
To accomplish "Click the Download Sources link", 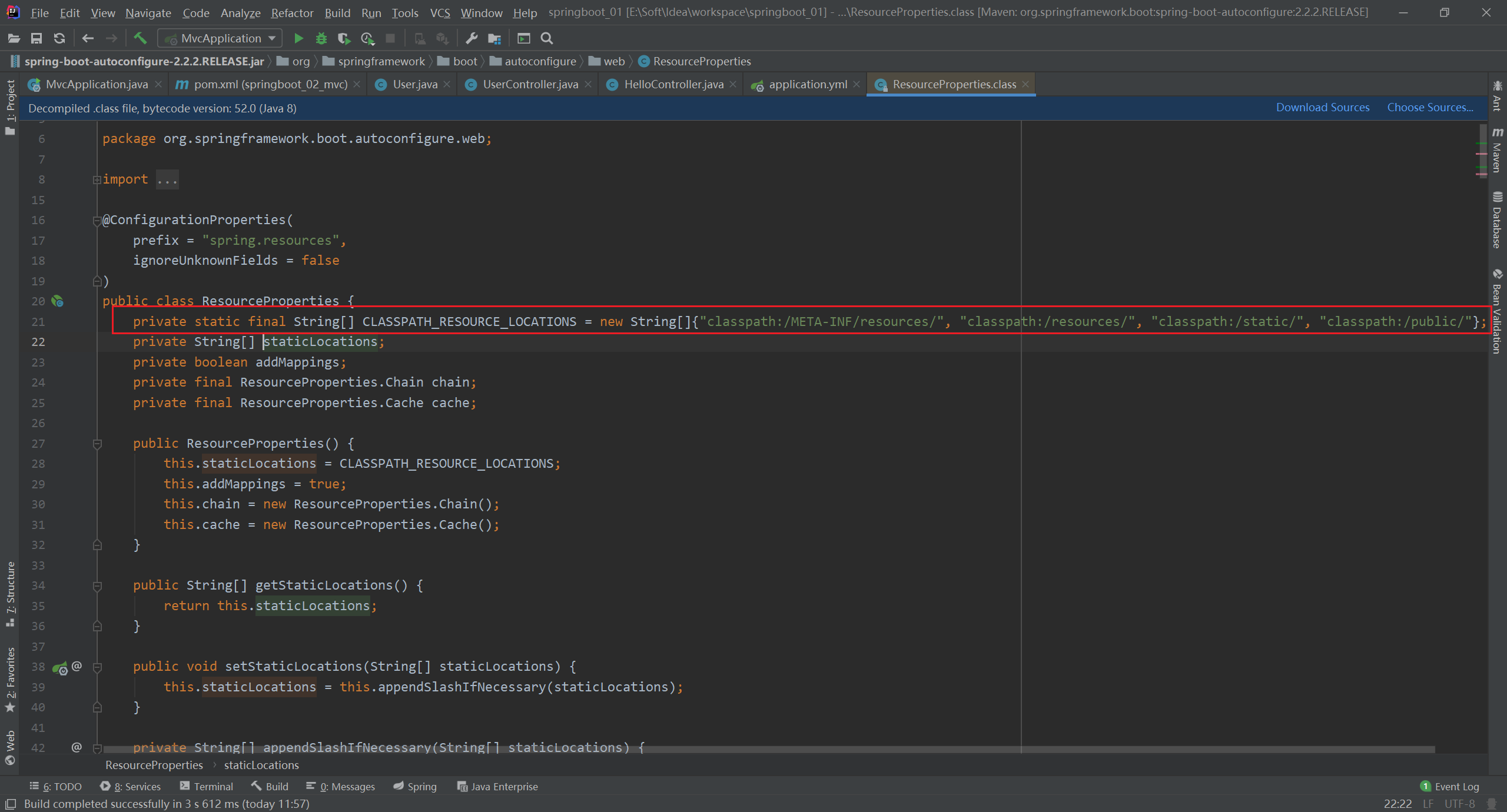I will tap(1322, 107).
